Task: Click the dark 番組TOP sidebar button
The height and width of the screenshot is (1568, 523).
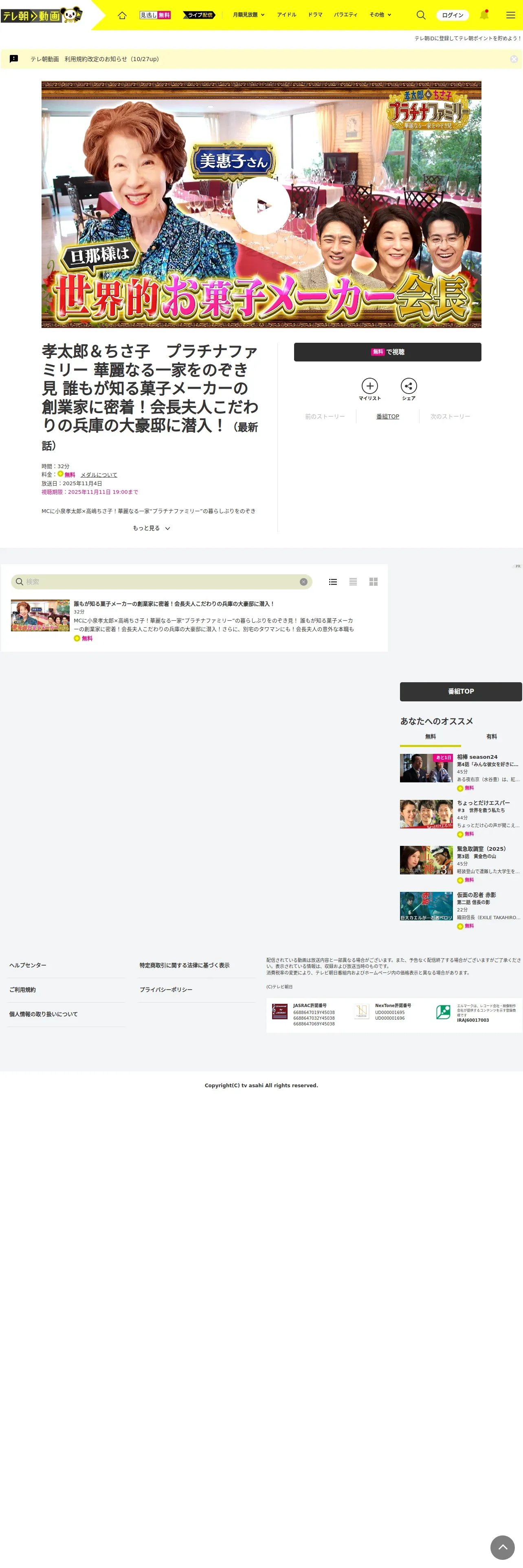Action: tap(461, 692)
